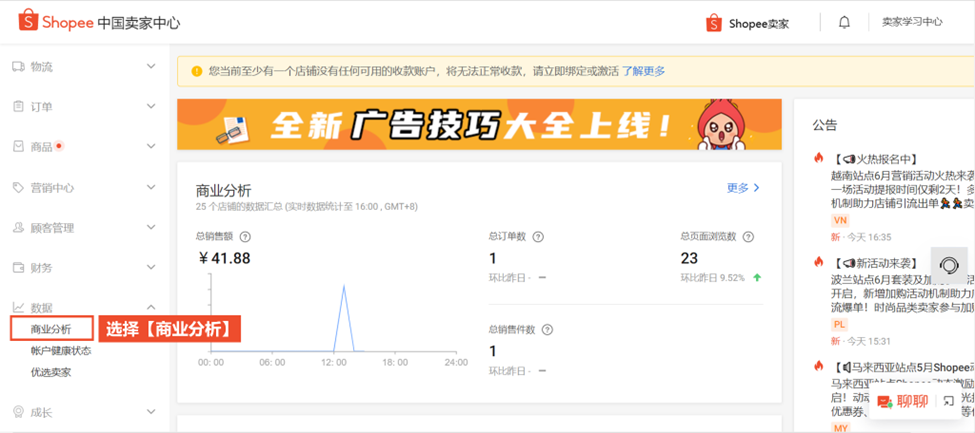Expand the 物流 menu chevron
The image size is (975, 433).
click(150, 66)
